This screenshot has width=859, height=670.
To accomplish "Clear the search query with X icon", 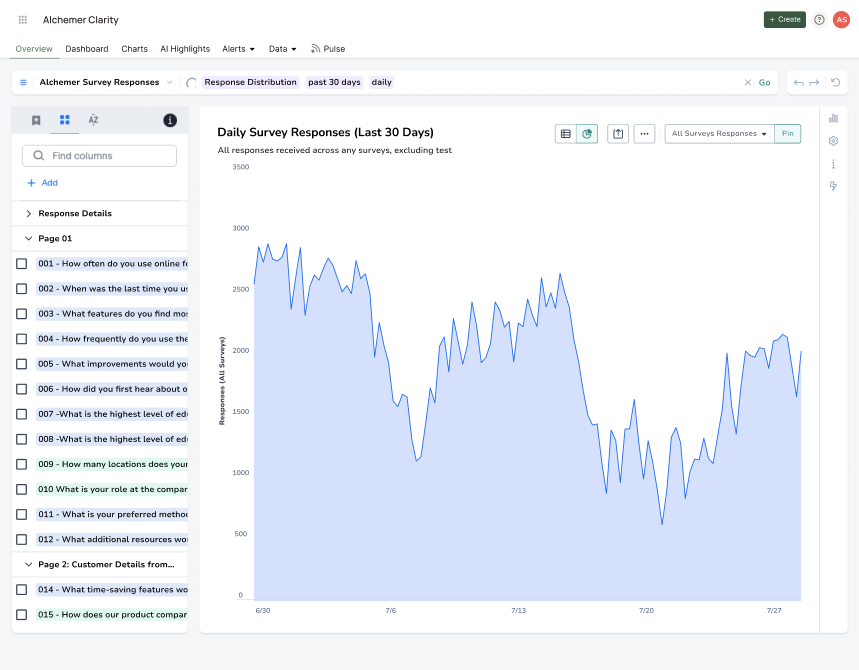I will pyautogui.click(x=748, y=83).
